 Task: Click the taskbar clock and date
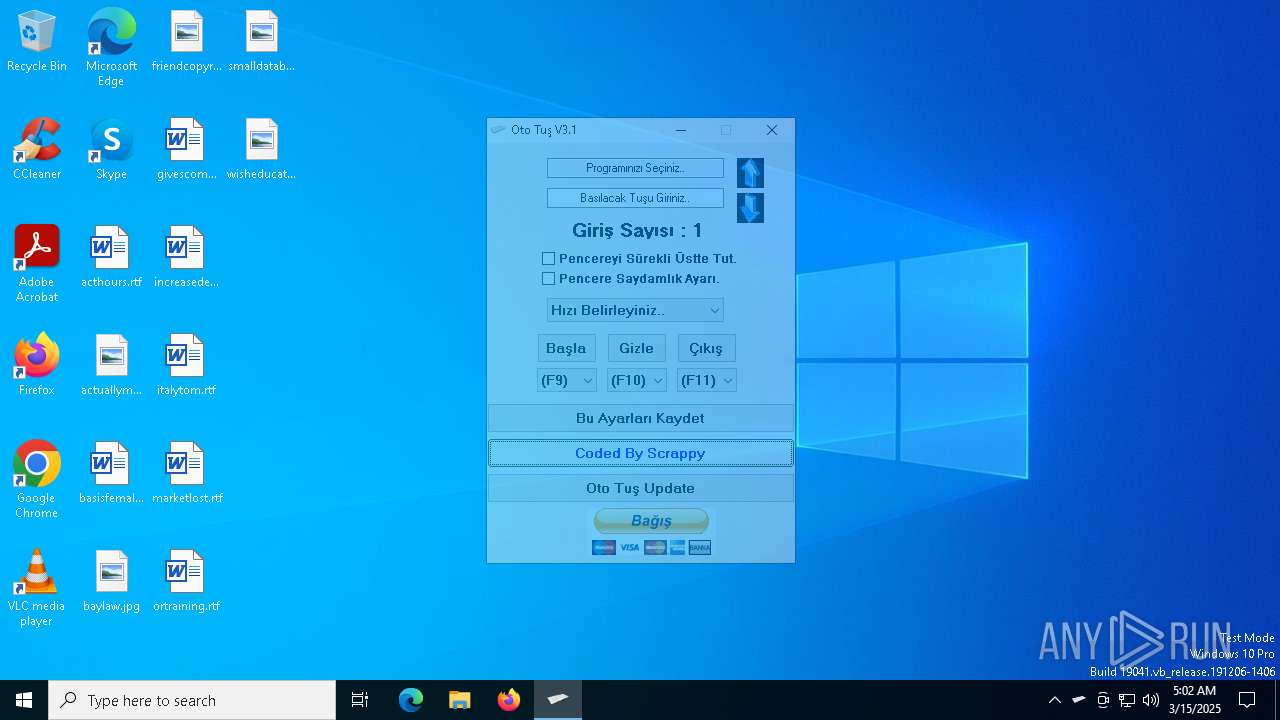tap(1194, 700)
